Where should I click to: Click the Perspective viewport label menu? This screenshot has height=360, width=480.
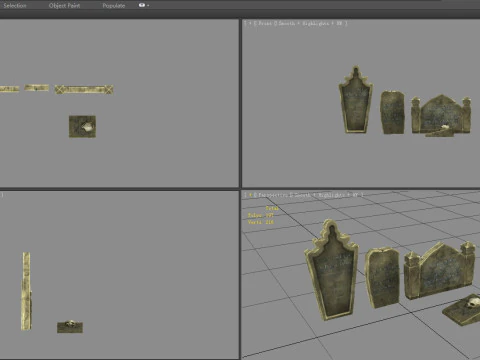click(273, 195)
